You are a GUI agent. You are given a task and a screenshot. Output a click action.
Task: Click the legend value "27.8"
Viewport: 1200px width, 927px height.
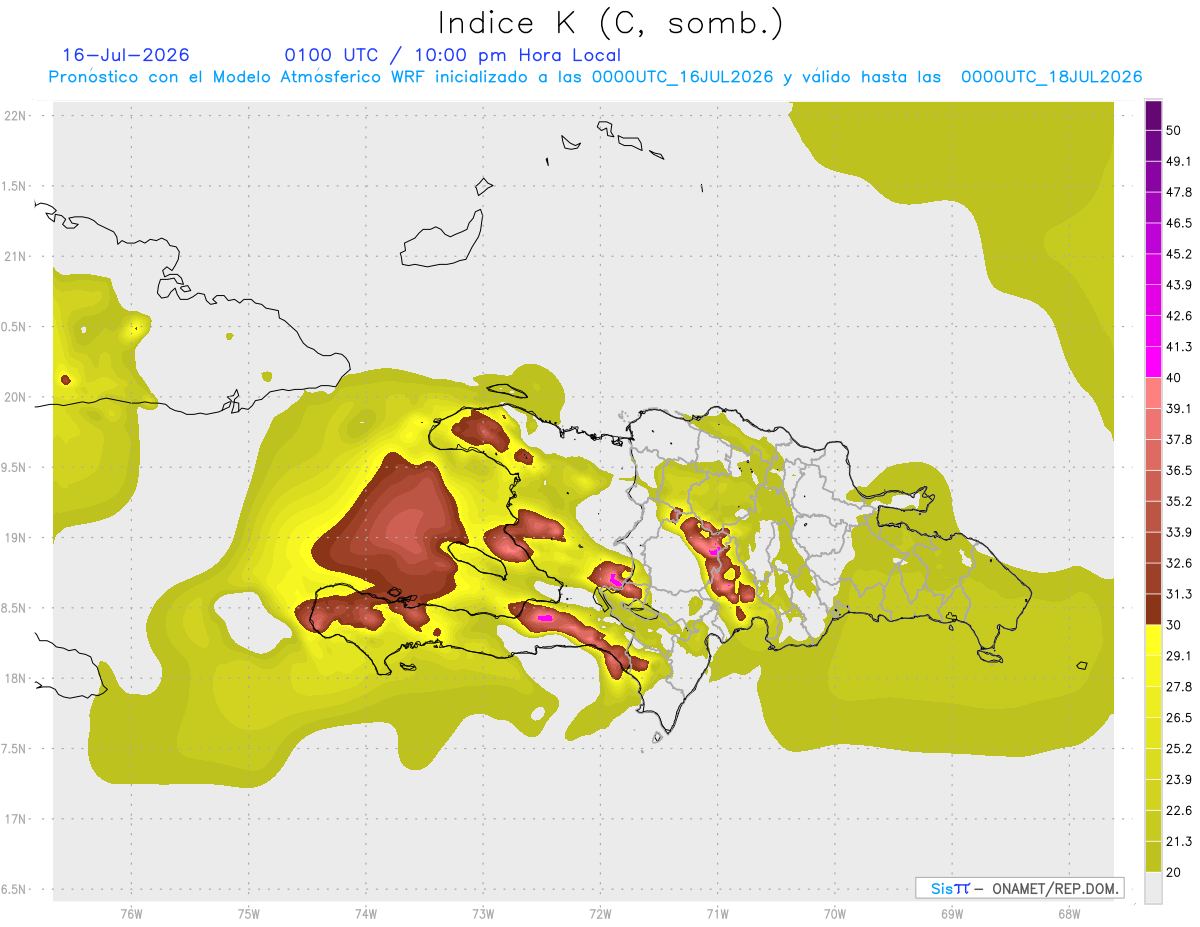point(1178,687)
